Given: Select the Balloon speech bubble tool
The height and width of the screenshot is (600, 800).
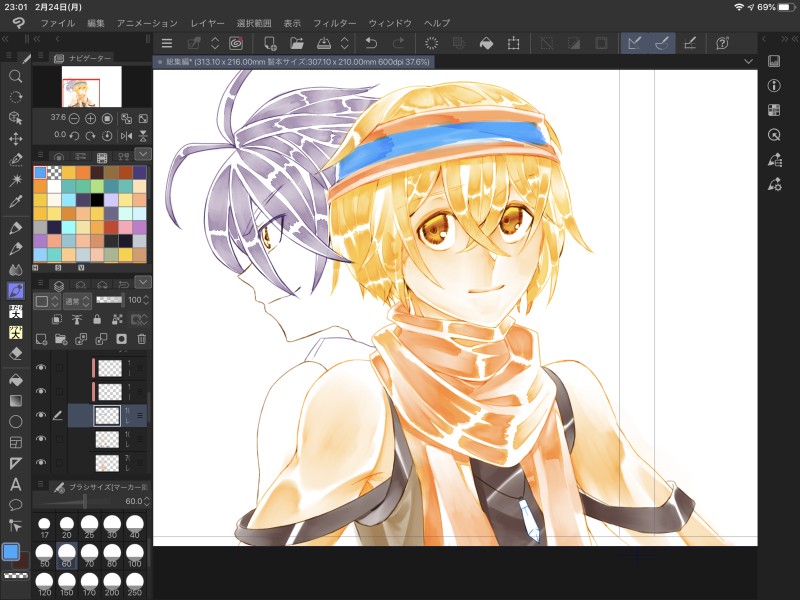Looking at the screenshot, I should (x=16, y=505).
